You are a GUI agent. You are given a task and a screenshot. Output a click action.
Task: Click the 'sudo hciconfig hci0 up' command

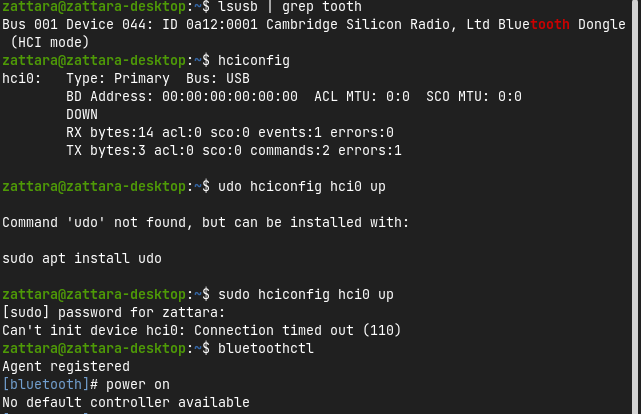(x=305, y=295)
